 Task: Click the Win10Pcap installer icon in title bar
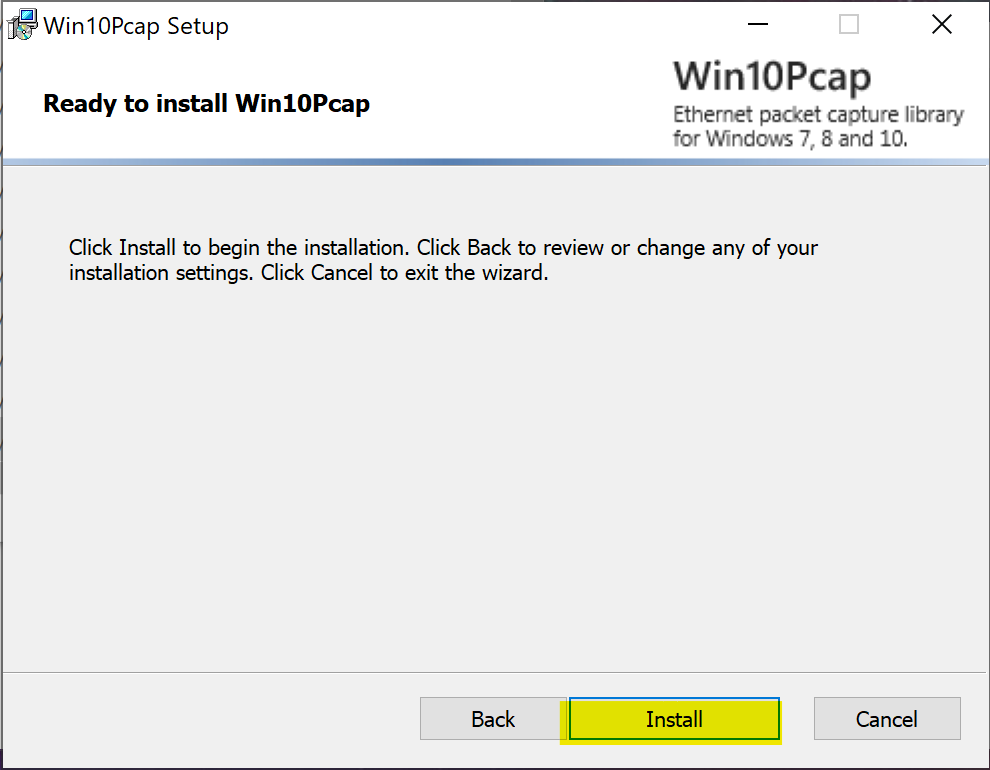point(22,25)
